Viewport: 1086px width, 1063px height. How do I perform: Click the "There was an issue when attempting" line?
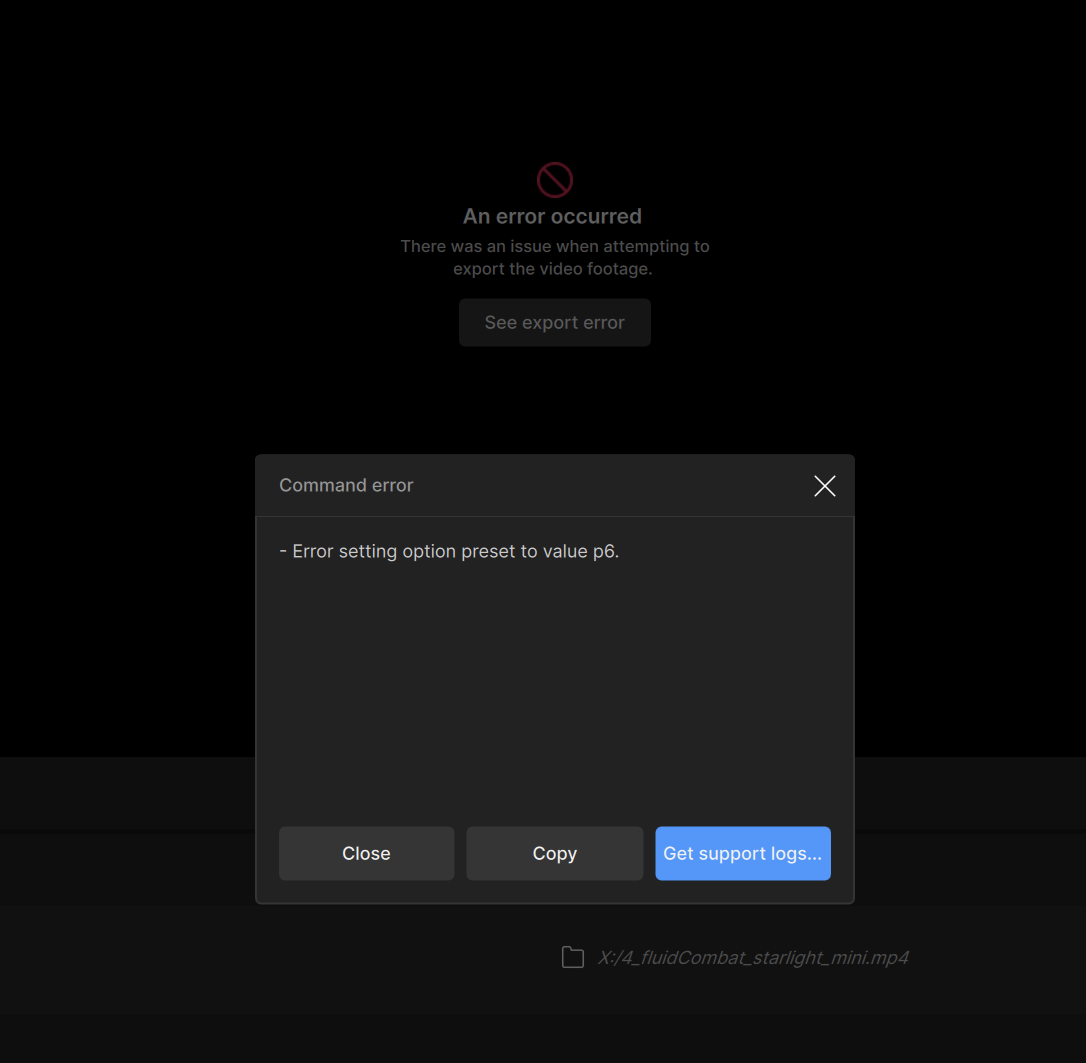(554, 246)
